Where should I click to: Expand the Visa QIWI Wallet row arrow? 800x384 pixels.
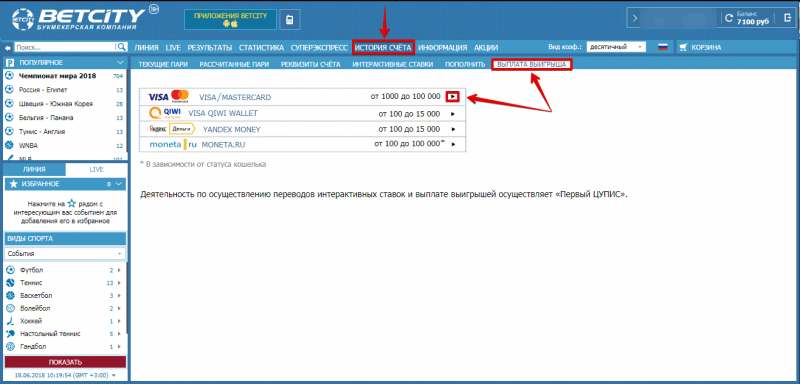tap(453, 114)
